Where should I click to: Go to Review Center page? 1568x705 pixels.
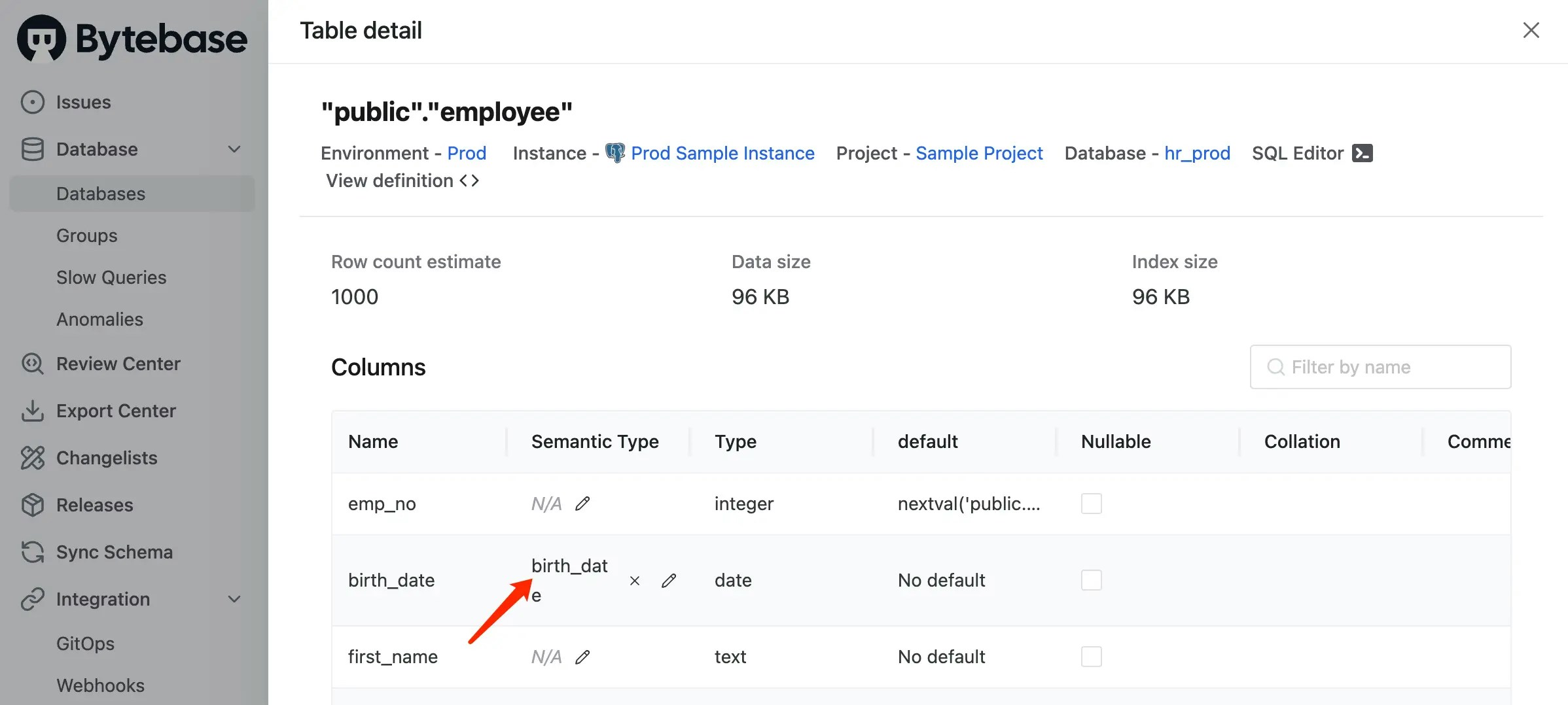[x=118, y=364]
